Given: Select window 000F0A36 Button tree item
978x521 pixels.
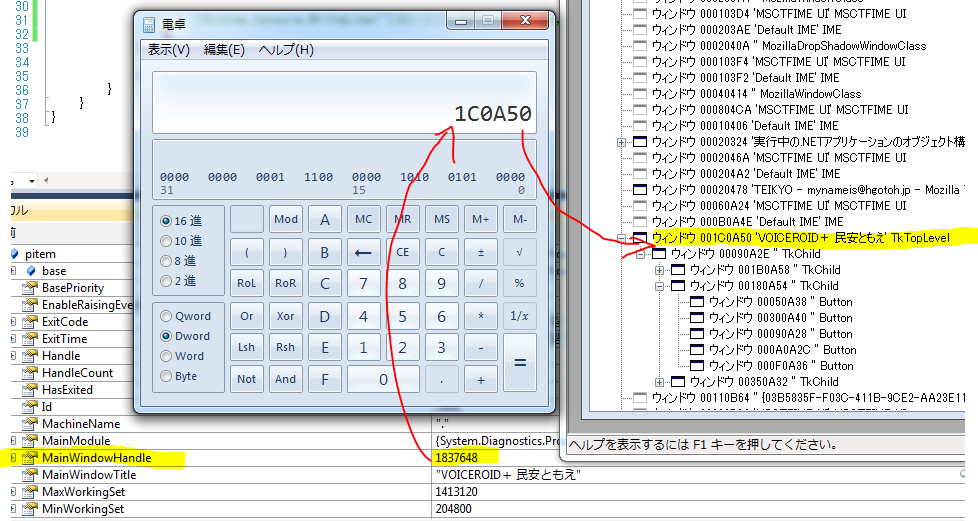Looking at the screenshot, I should pyautogui.click(x=780, y=366).
